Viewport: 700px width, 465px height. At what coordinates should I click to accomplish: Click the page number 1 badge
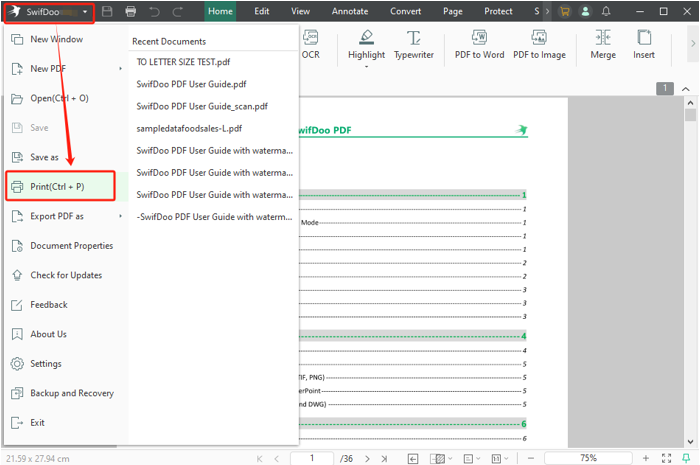[x=665, y=88]
